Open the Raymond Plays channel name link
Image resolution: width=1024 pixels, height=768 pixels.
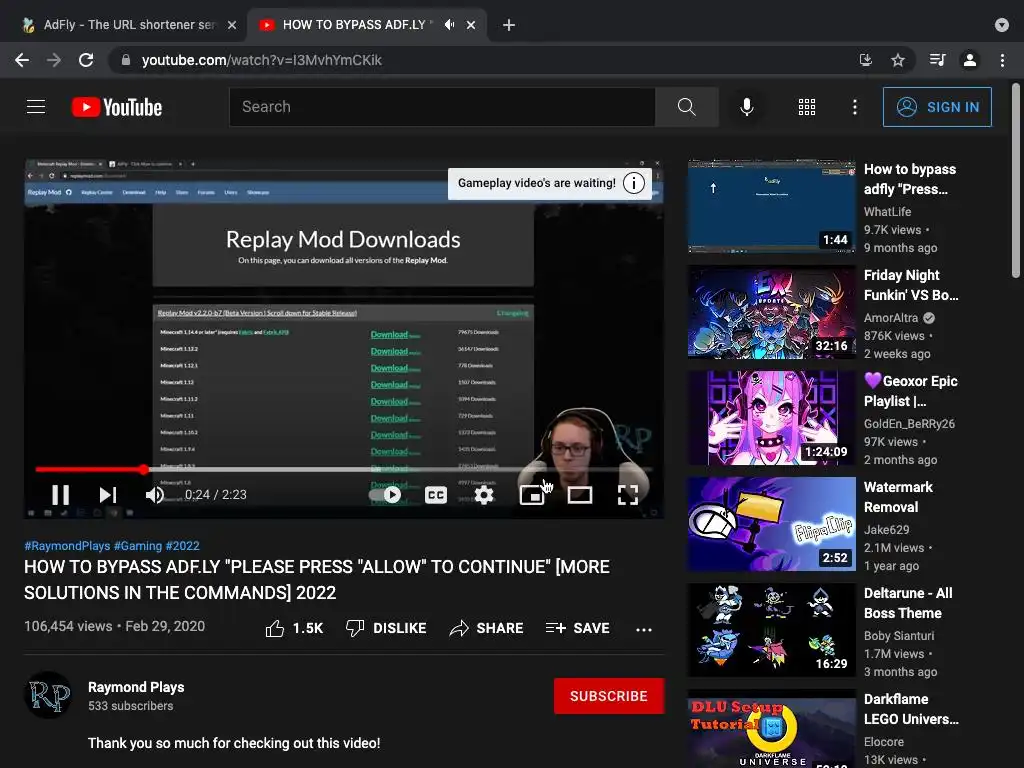click(x=136, y=687)
